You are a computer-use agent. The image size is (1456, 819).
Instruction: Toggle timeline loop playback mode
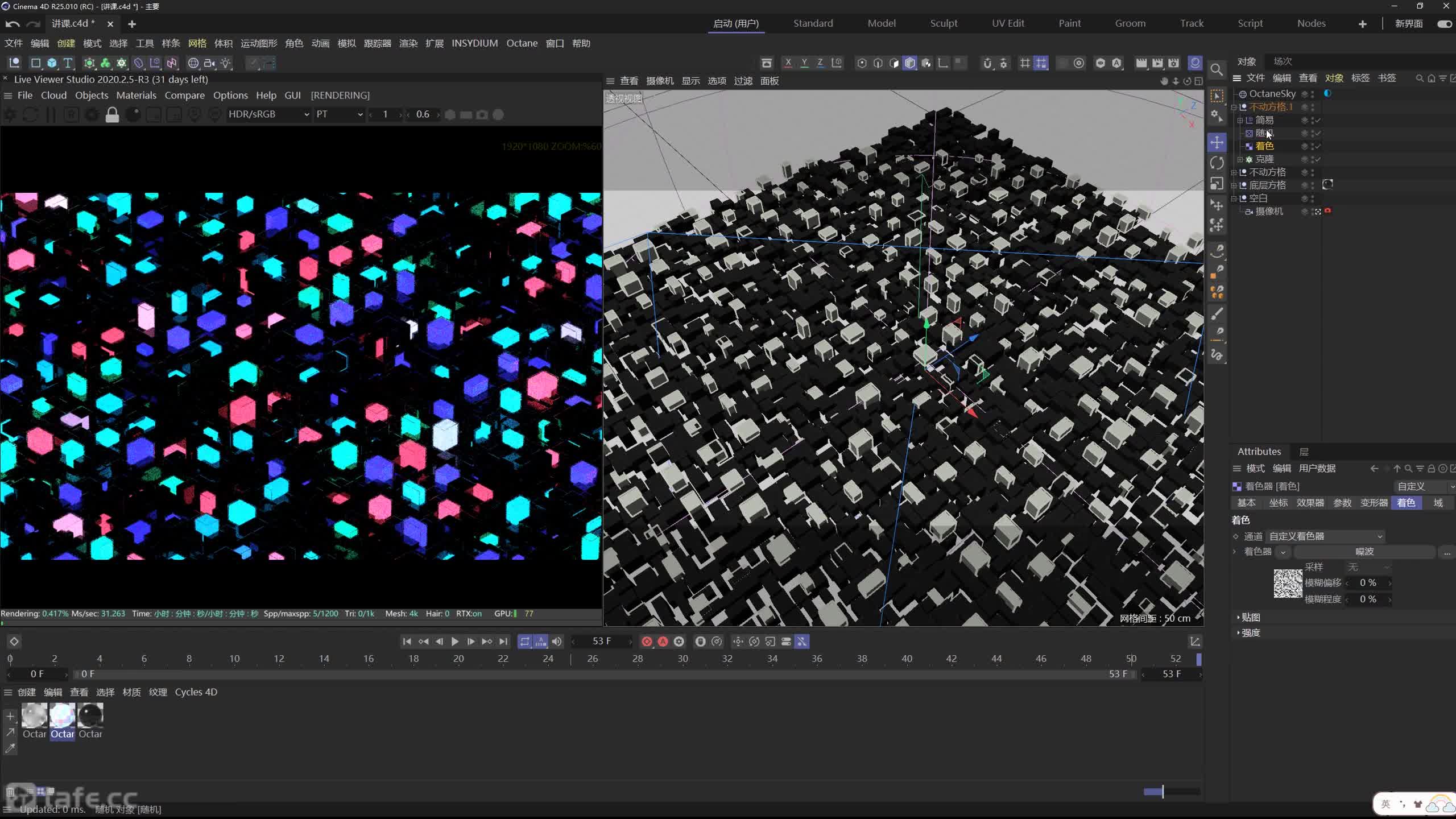524,642
